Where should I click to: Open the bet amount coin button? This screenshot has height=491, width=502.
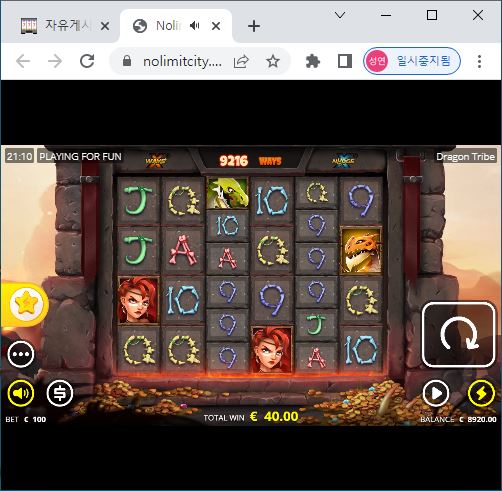point(60,393)
